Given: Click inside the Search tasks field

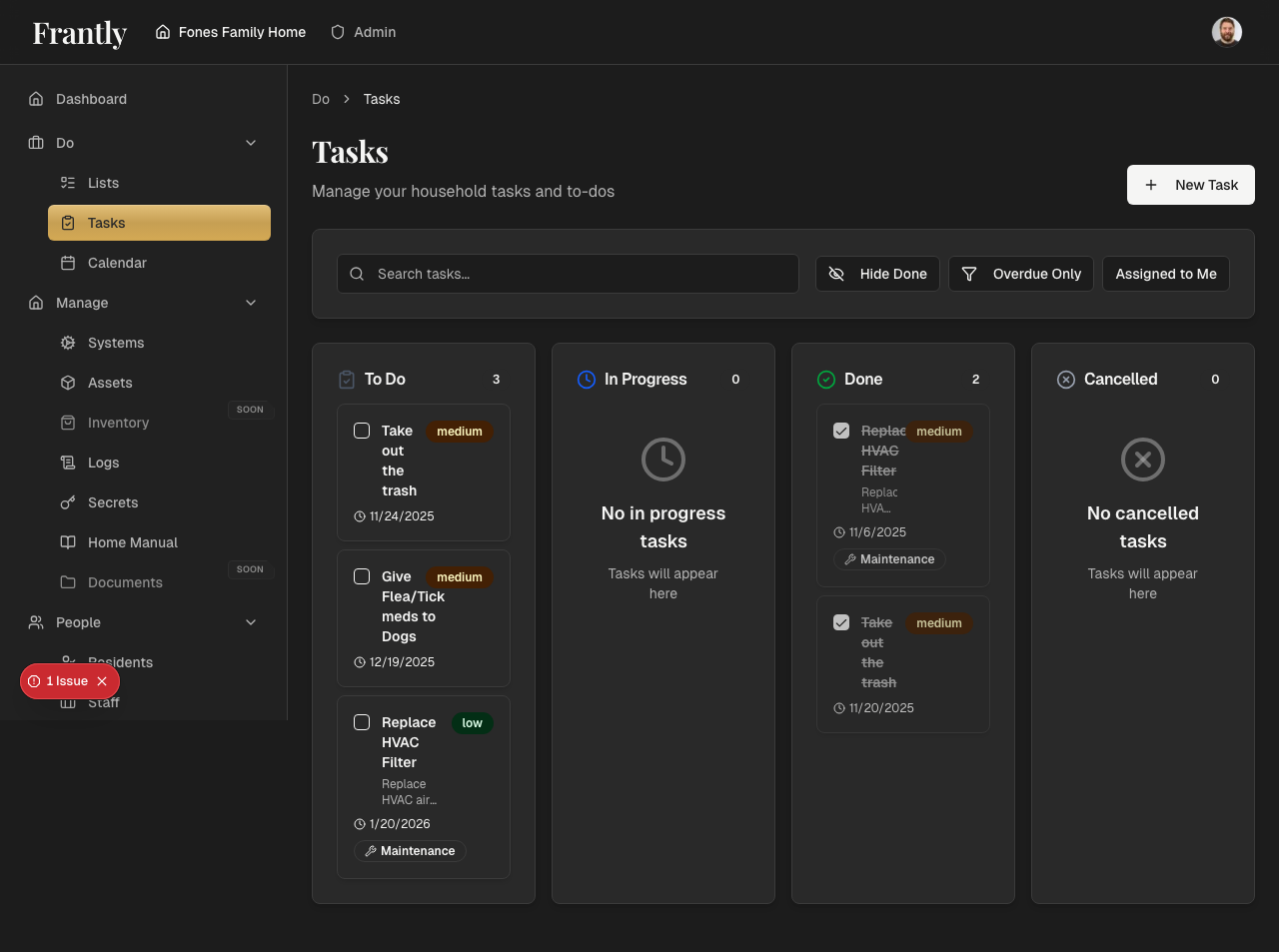Looking at the screenshot, I should pos(568,273).
